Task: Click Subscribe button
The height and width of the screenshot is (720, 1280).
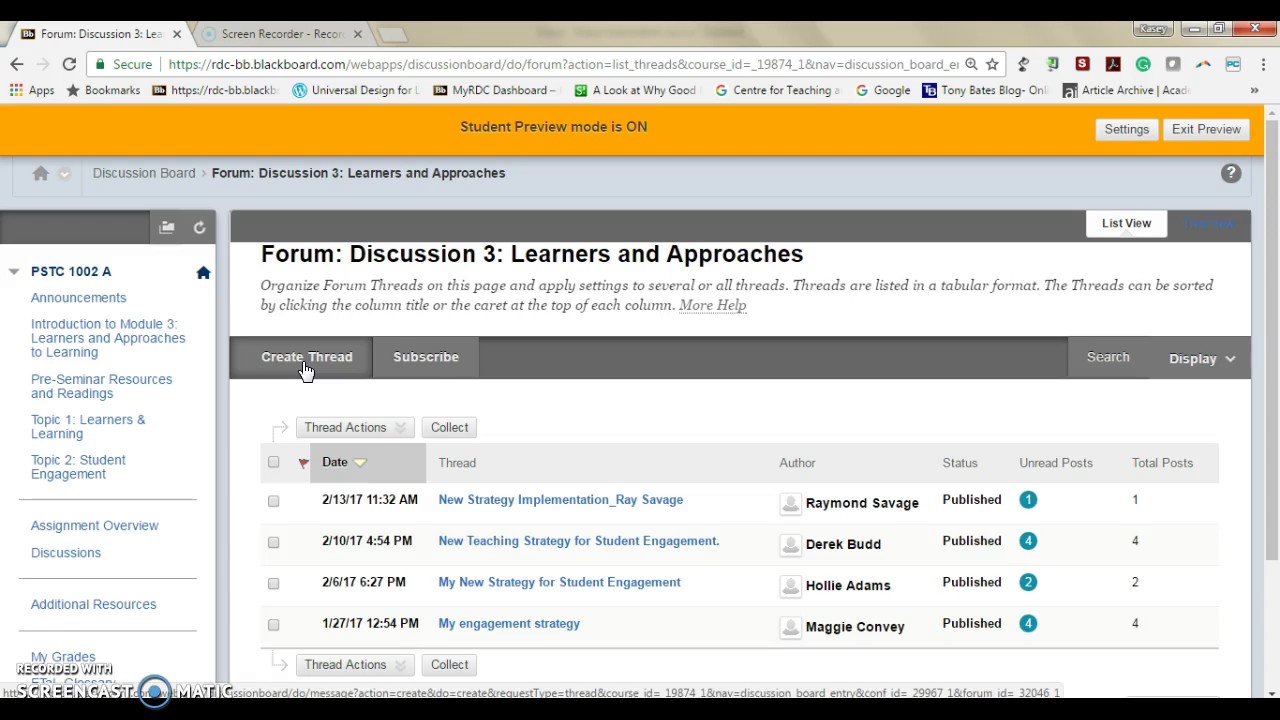Action: click(426, 357)
